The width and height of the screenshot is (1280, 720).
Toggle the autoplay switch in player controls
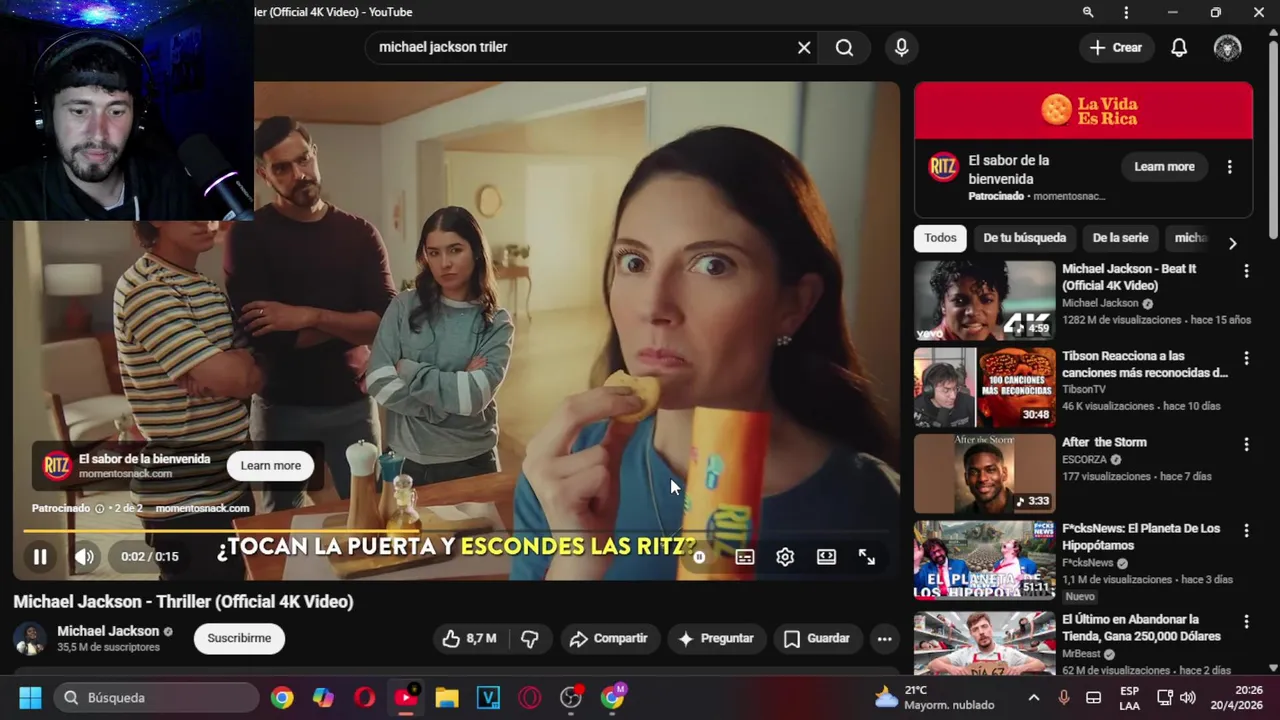(x=699, y=557)
